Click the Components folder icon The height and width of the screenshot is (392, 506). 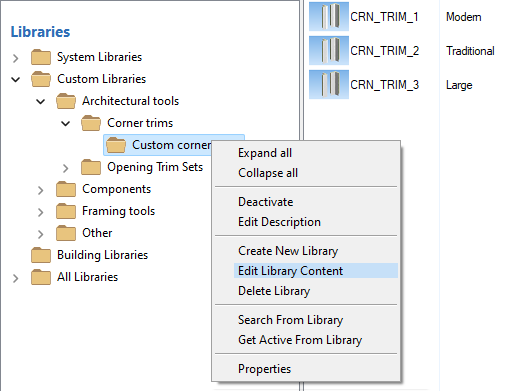(x=66, y=189)
